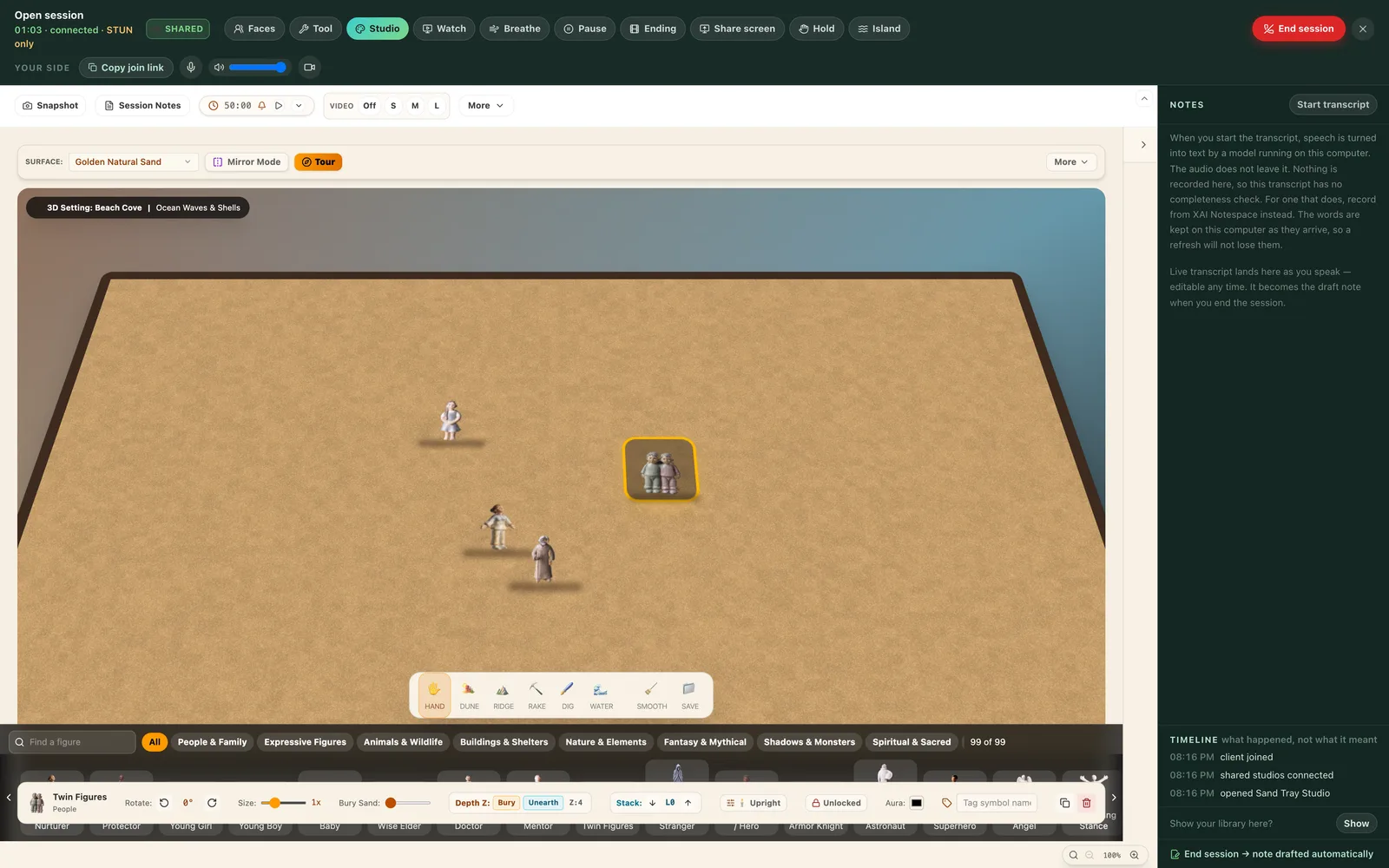The image size is (1389, 868).
Task: Toggle Mirror Mode
Action: 247,162
